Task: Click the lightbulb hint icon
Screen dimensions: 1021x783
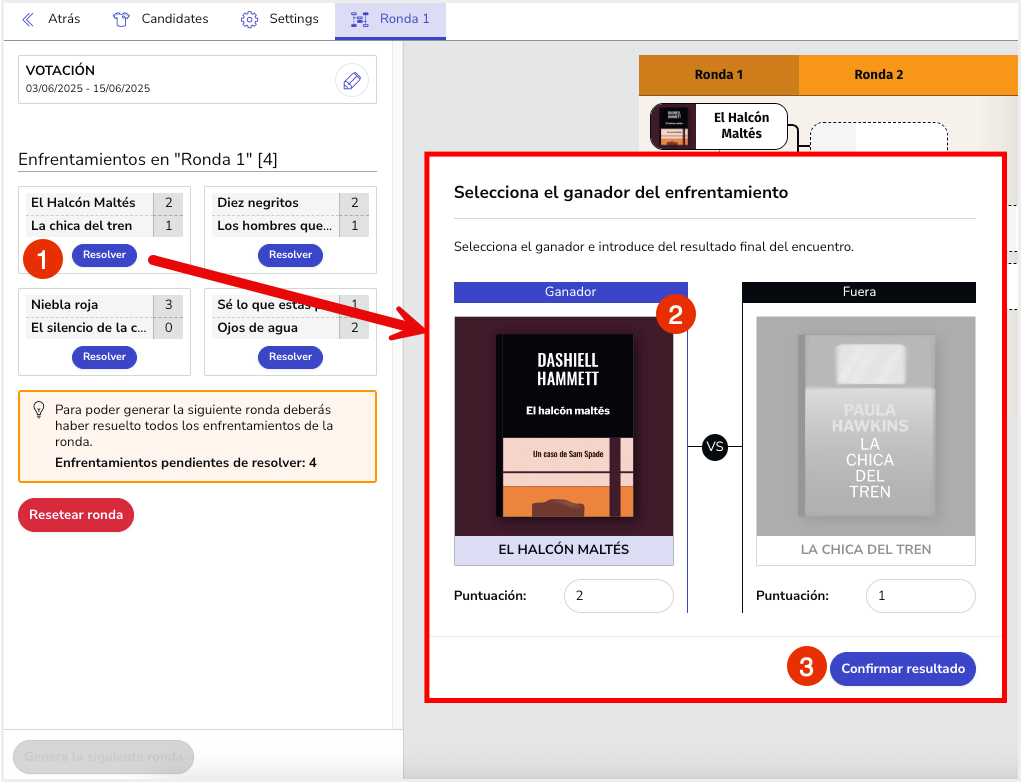Action: (x=39, y=410)
